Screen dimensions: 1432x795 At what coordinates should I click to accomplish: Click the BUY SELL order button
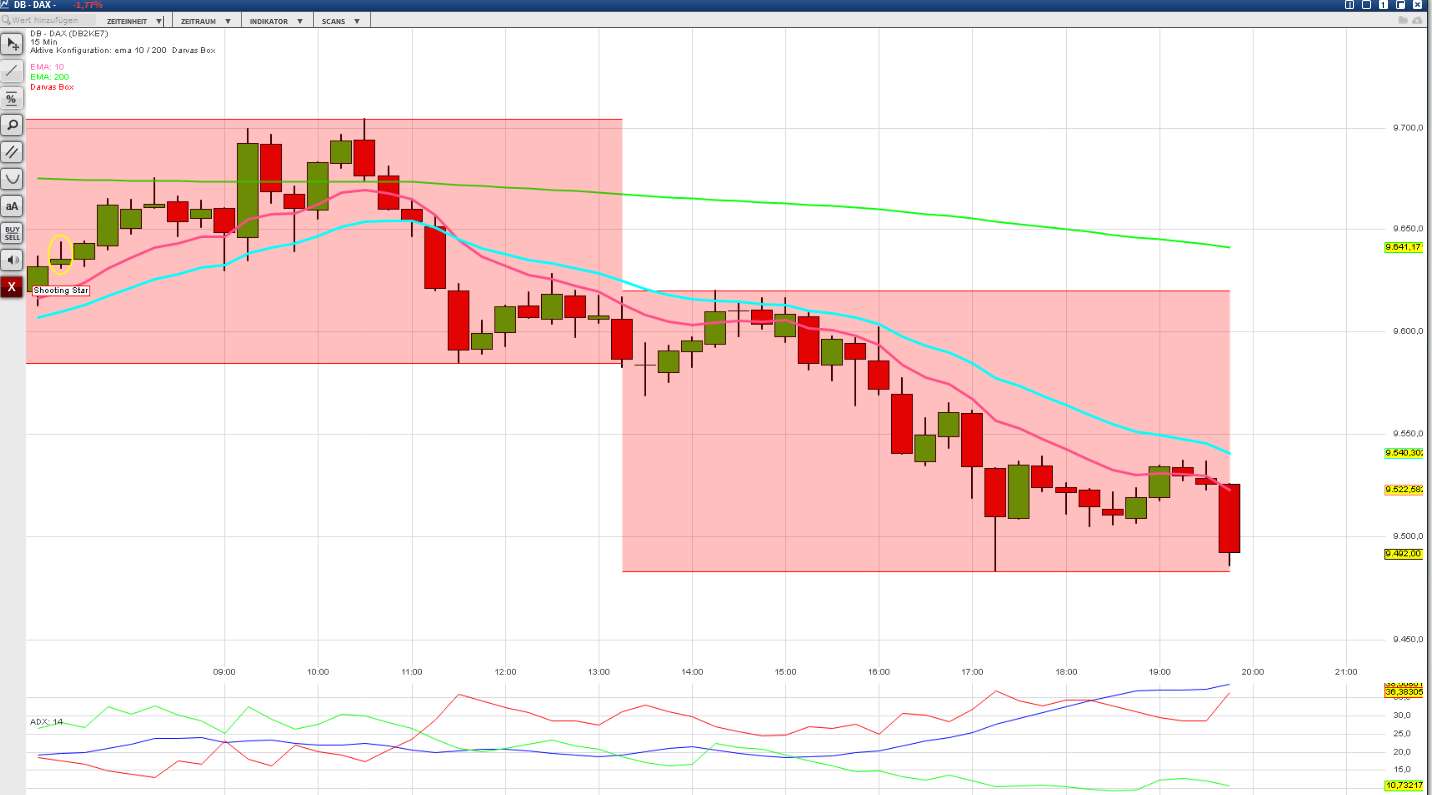pyautogui.click(x=12, y=233)
